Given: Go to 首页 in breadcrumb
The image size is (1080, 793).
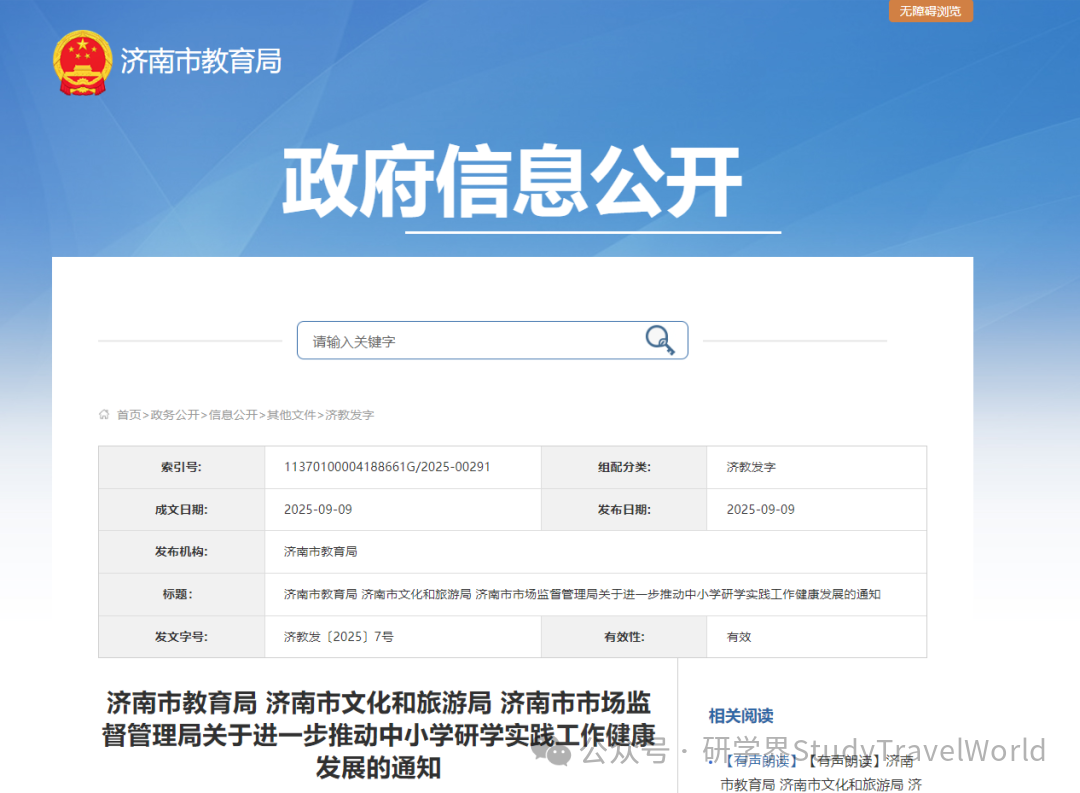Looking at the screenshot, I should click(x=129, y=414).
